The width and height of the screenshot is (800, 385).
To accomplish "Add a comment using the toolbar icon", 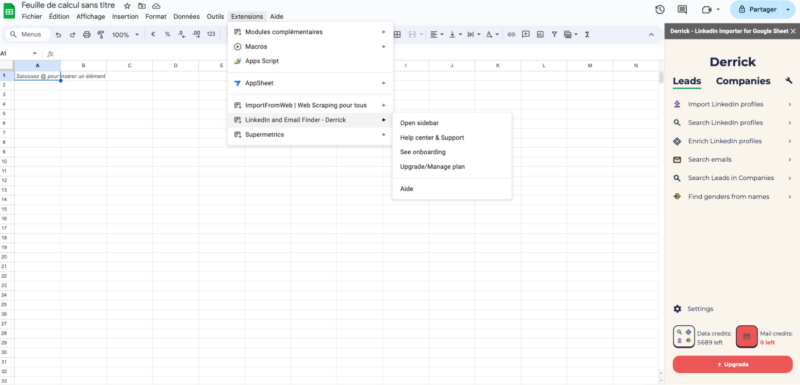I will 526,35.
